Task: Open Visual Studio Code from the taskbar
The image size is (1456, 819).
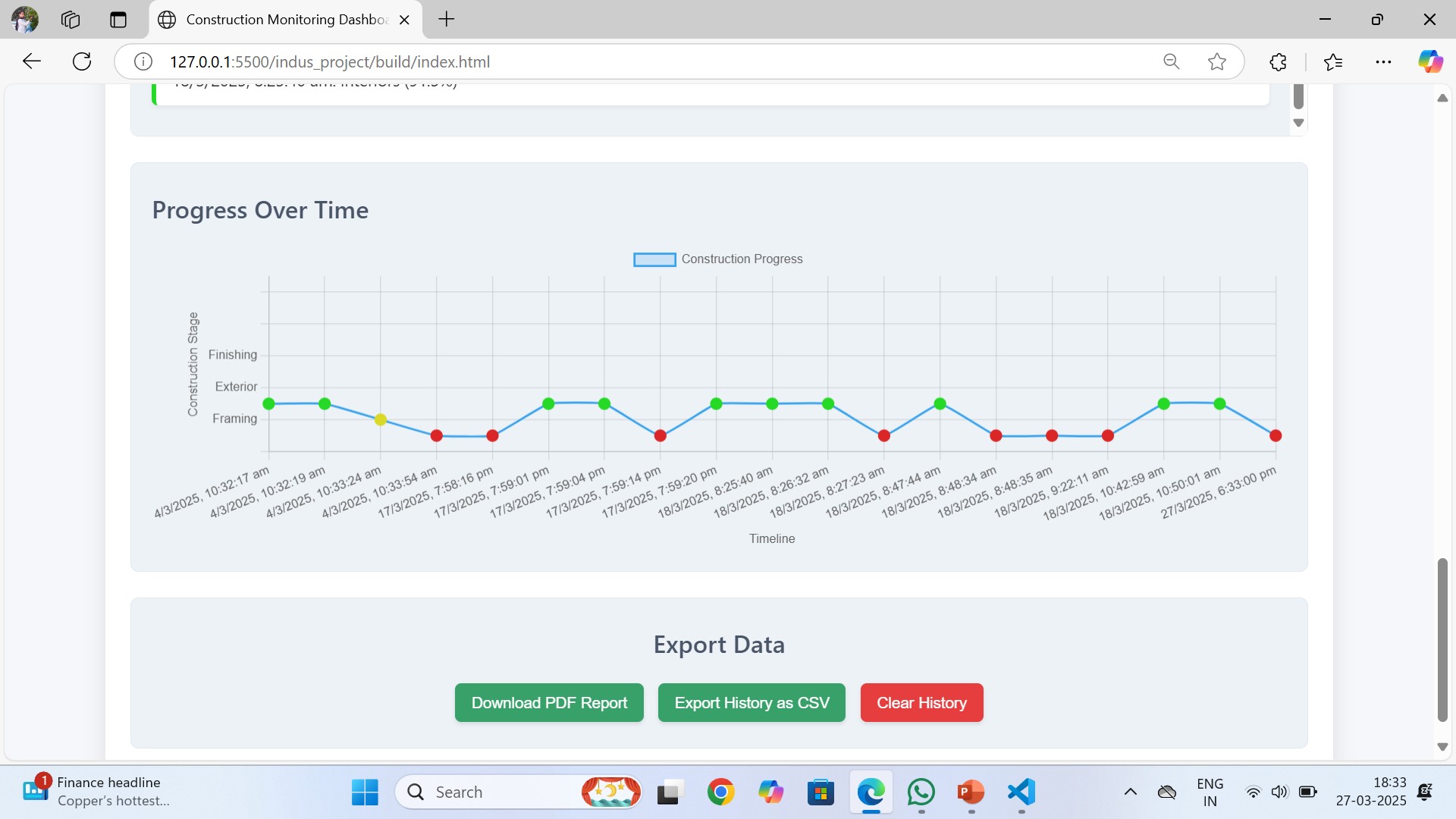Action: tap(1020, 792)
